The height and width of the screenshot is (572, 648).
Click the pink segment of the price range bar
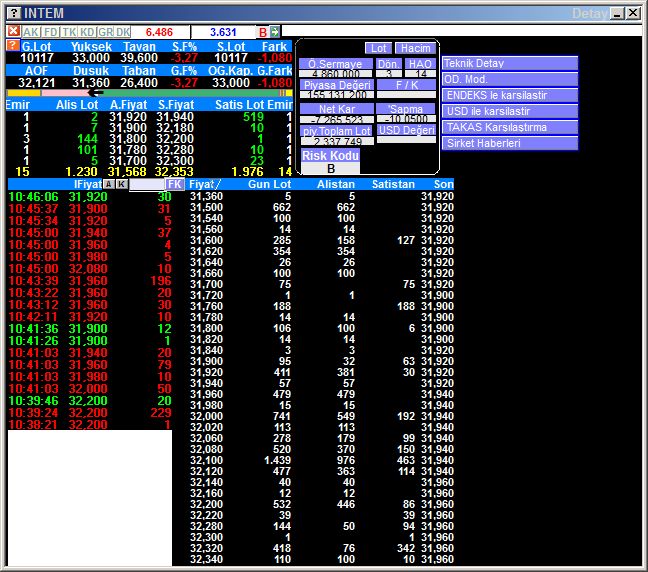click(x=65, y=93)
